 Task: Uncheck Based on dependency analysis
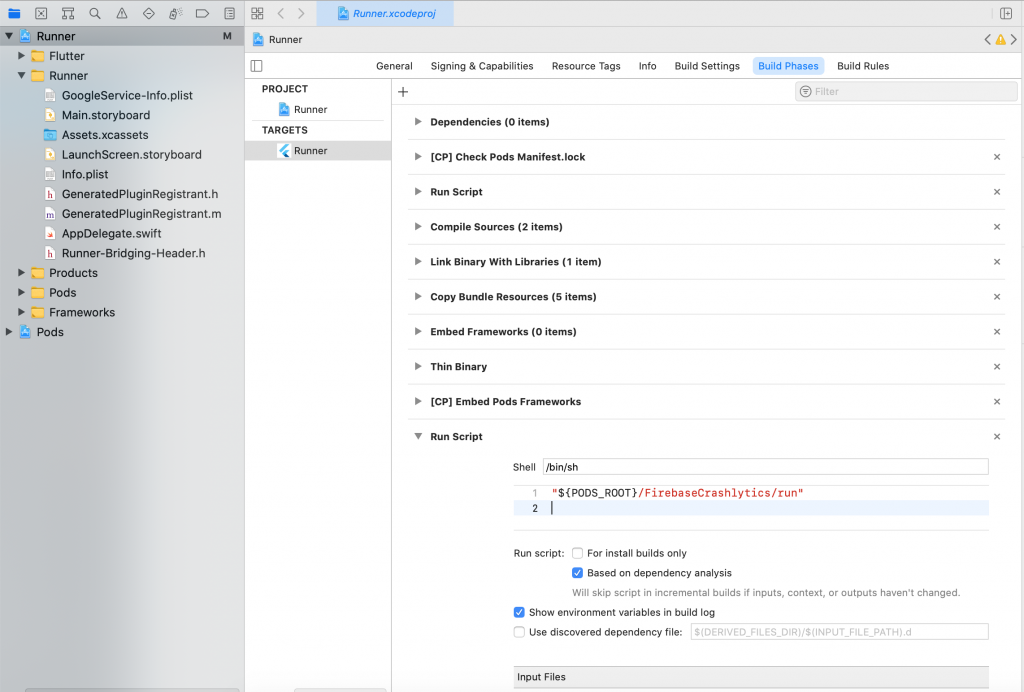pyautogui.click(x=577, y=573)
